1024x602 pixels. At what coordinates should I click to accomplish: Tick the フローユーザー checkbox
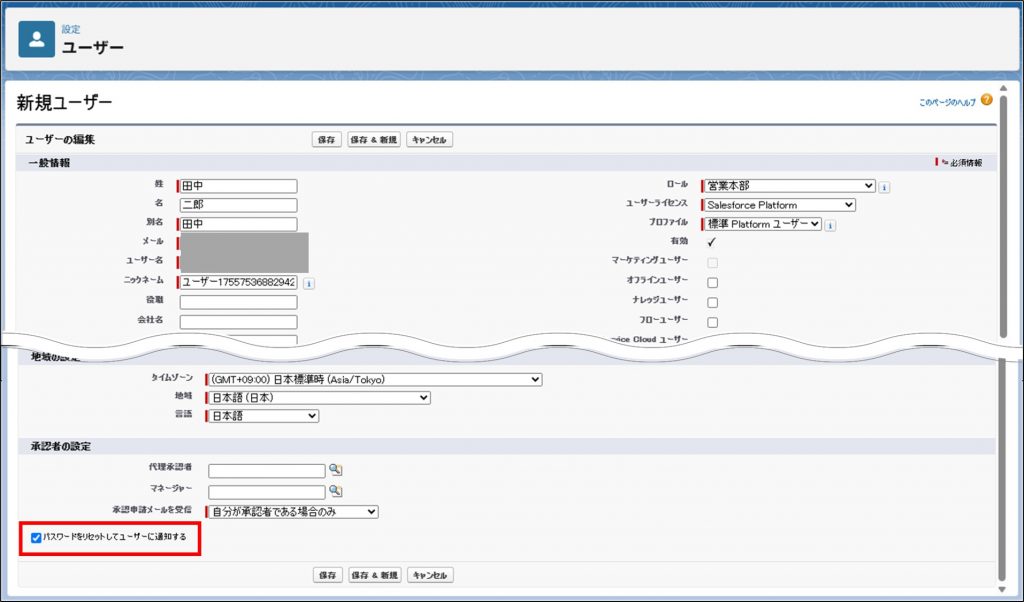tap(712, 322)
